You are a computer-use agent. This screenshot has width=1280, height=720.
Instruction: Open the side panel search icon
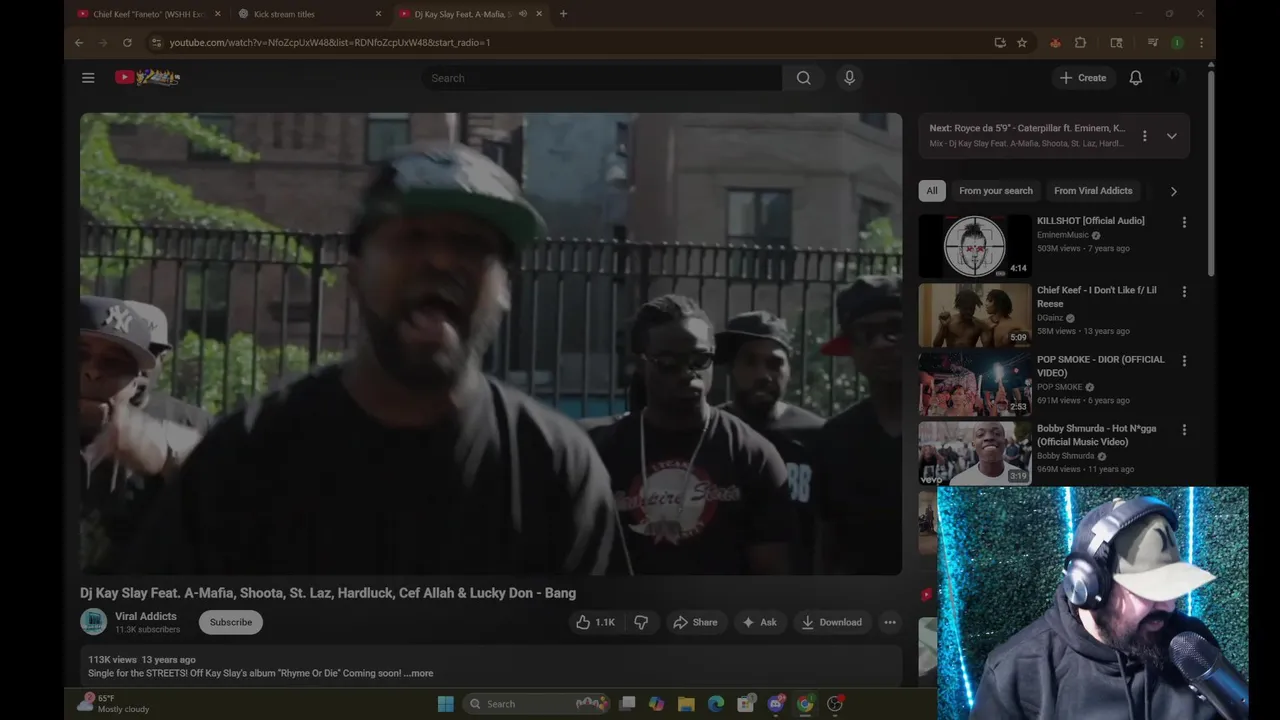(x=1117, y=43)
